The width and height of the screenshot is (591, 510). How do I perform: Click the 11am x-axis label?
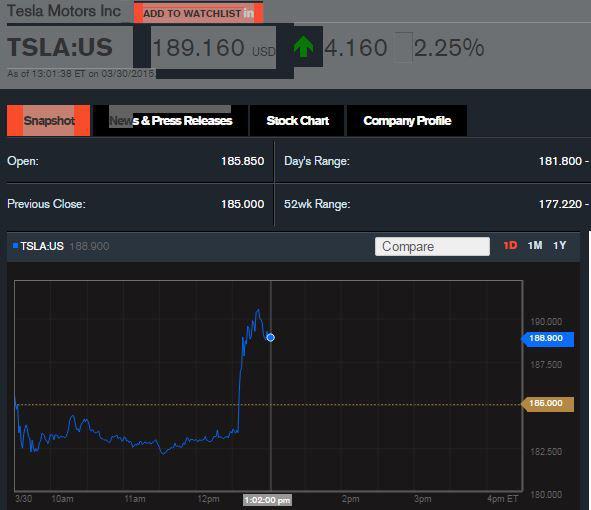tap(135, 499)
